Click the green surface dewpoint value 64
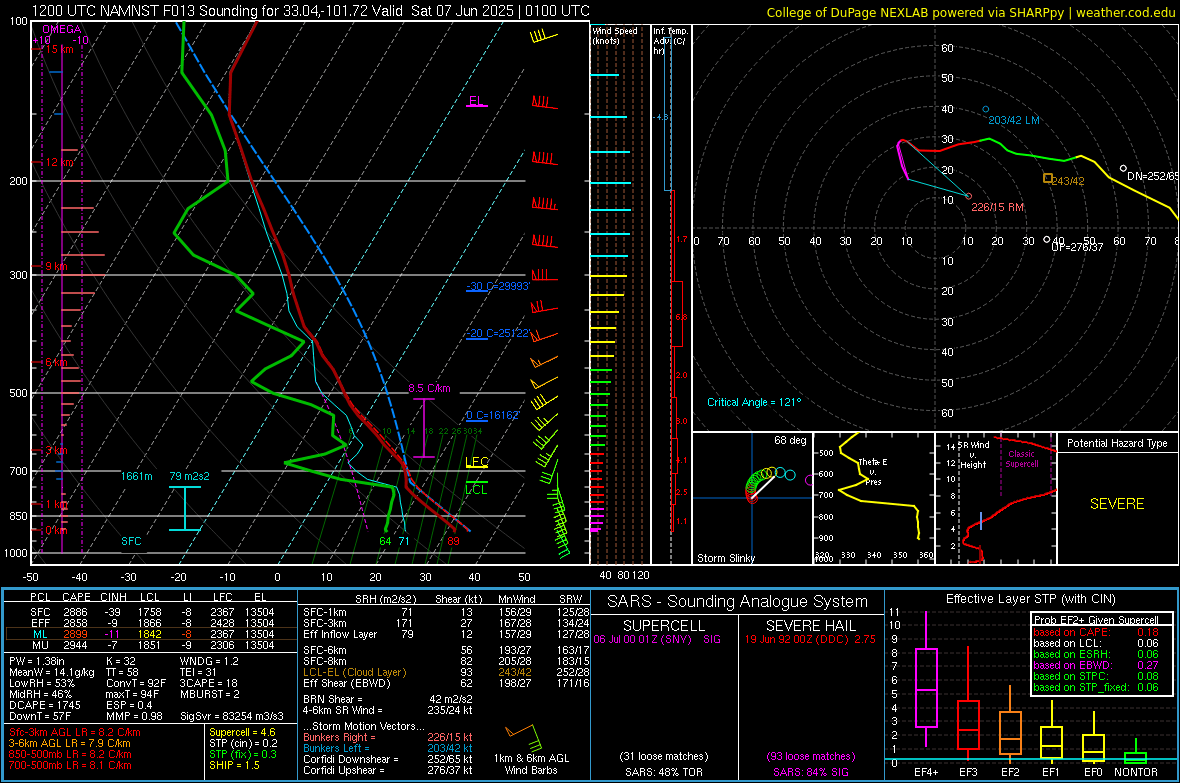Image resolution: width=1180 pixels, height=783 pixels. [x=385, y=541]
